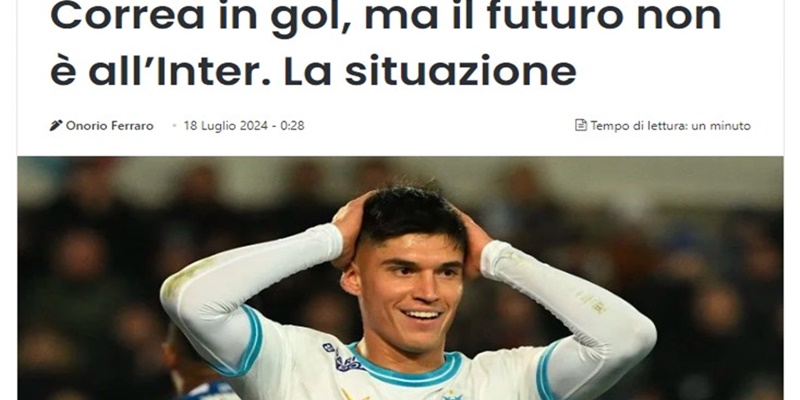
Task: Click the sponsor logo on the white jersey
Action: 344,359
